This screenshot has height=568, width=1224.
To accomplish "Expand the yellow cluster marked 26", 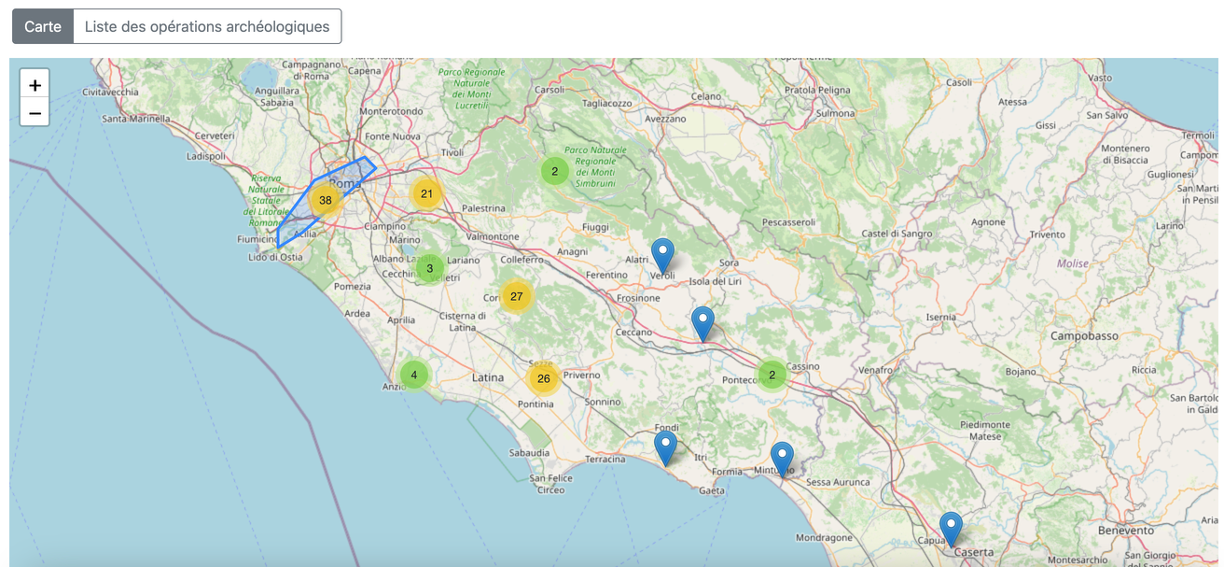I will point(543,378).
